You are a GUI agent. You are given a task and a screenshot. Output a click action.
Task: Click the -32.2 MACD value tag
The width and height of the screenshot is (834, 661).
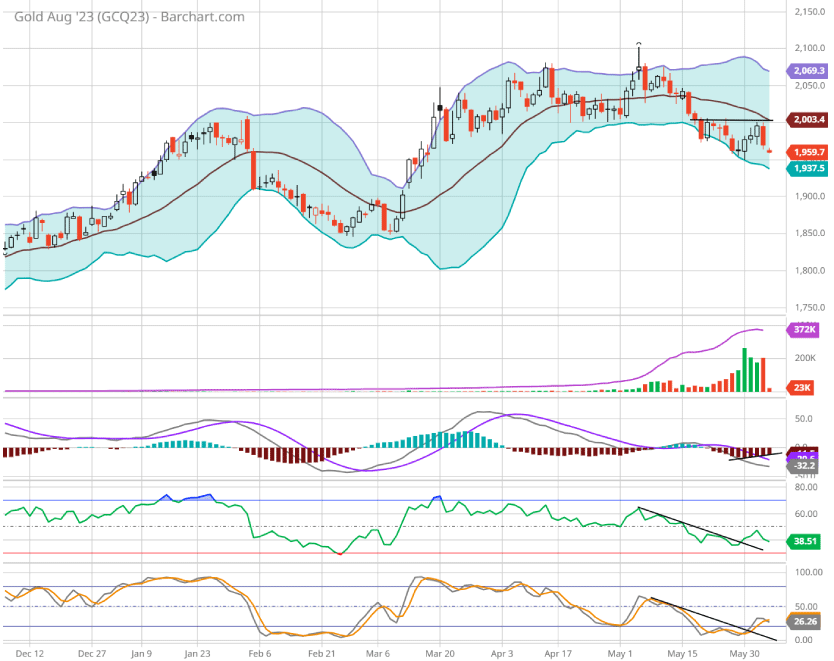tap(807, 466)
